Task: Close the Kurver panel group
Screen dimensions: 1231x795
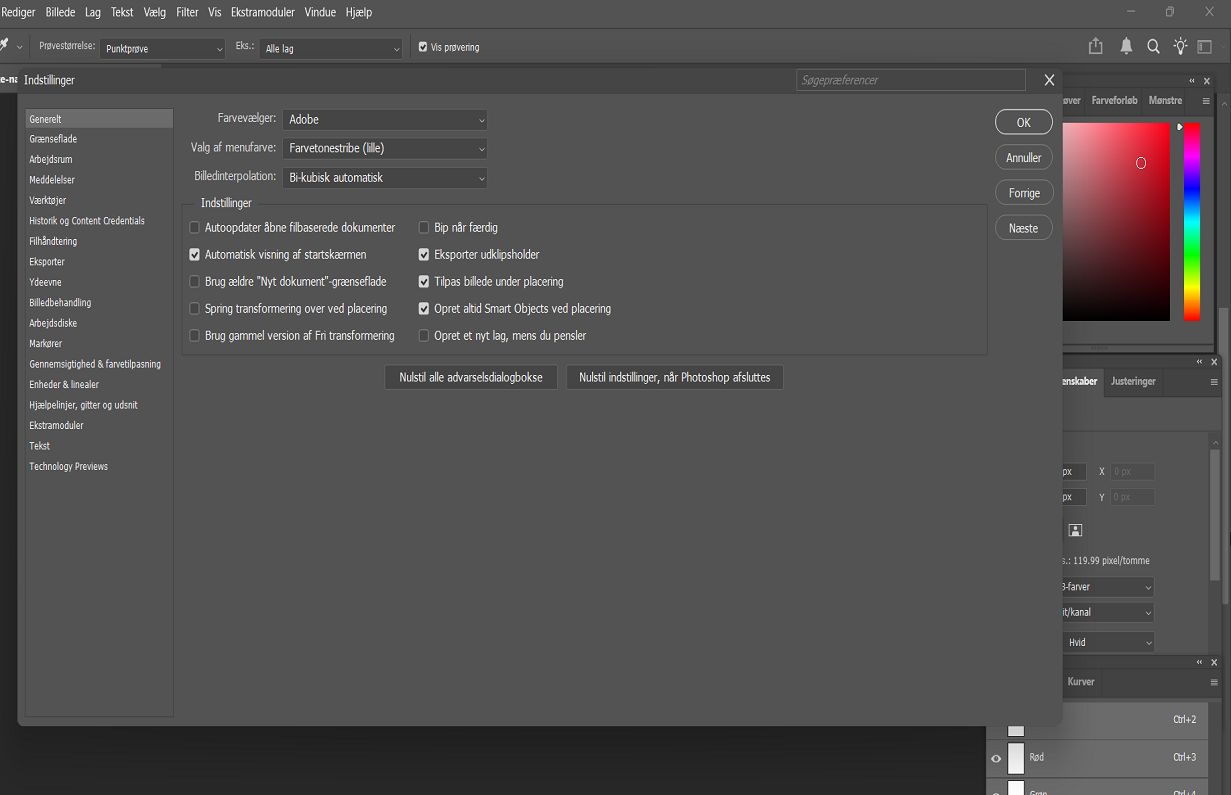Action: (1215, 662)
